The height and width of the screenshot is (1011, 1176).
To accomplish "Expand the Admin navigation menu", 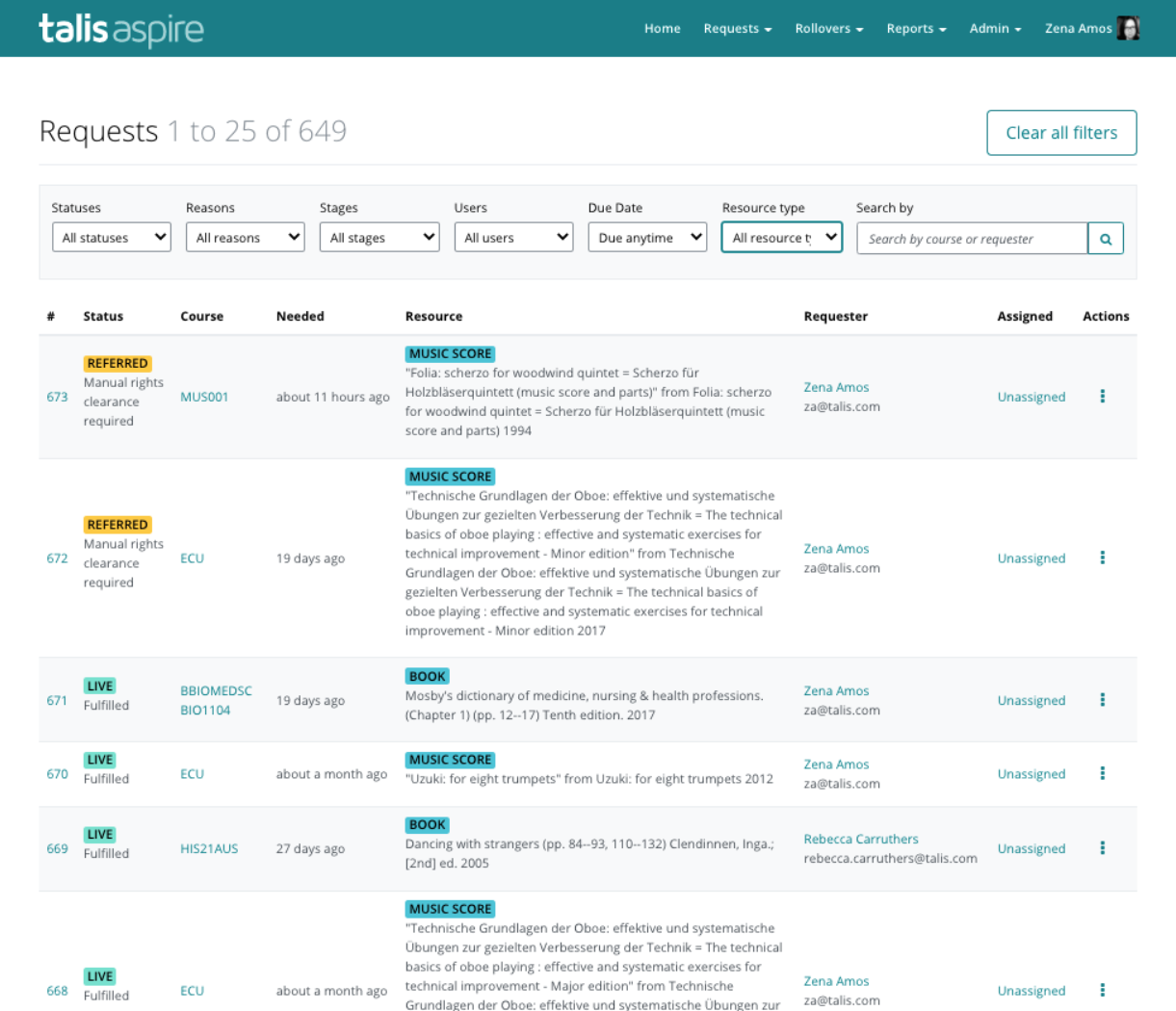I will (x=996, y=29).
